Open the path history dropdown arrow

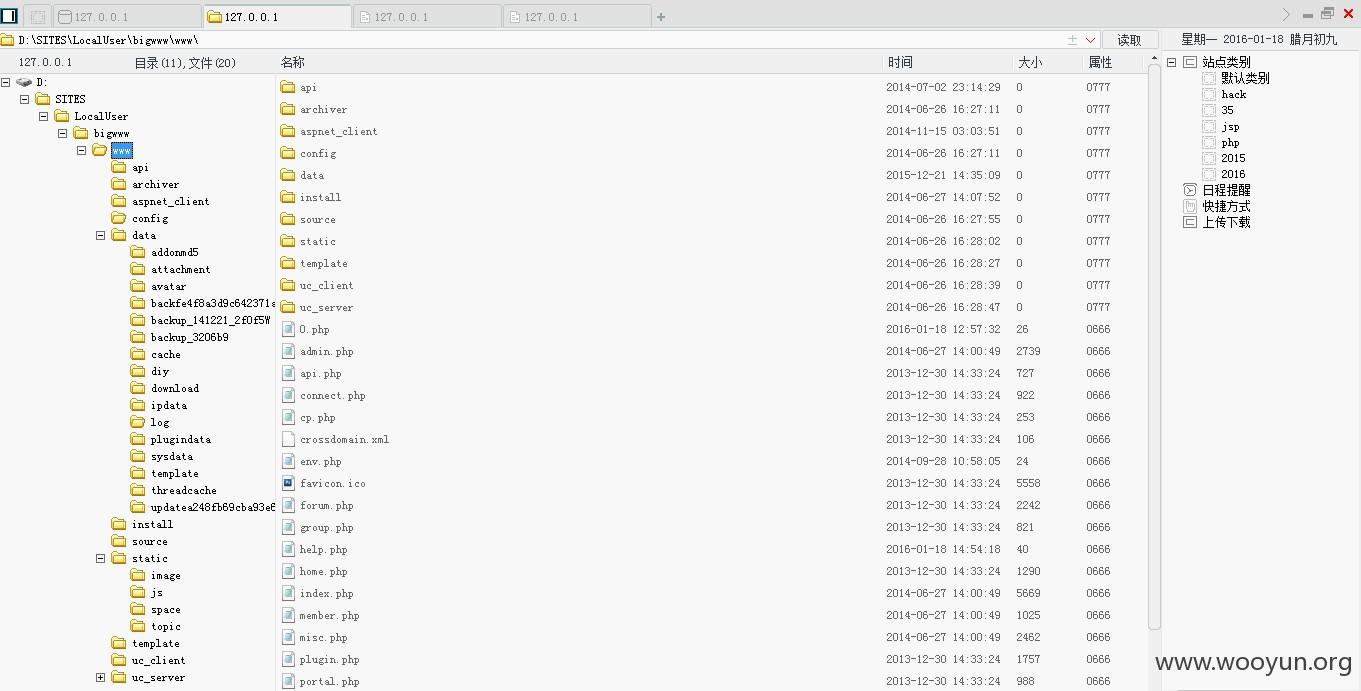[1090, 40]
